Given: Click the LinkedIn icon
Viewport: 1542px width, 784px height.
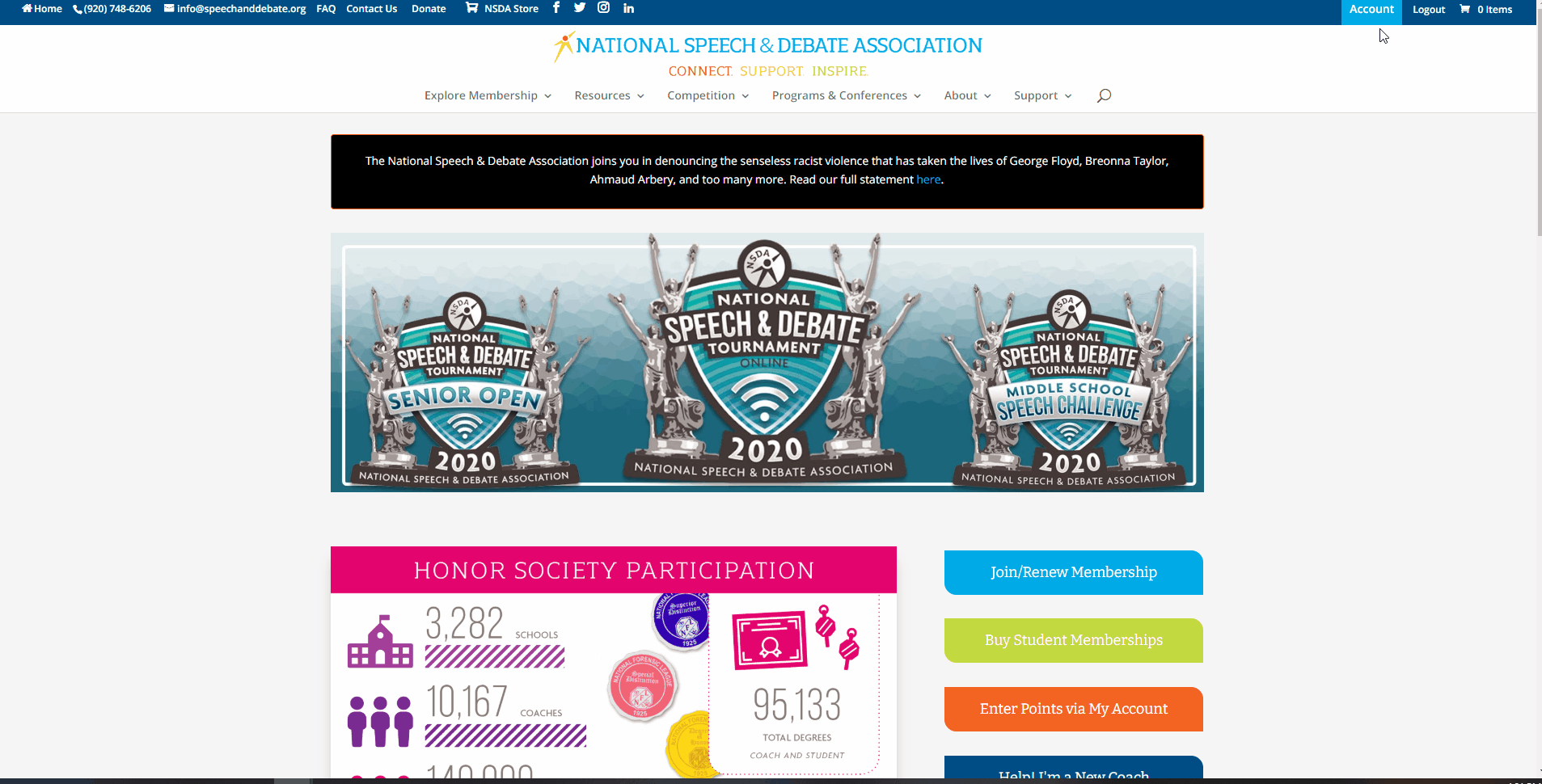Looking at the screenshot, I should [x=629, y=8].
